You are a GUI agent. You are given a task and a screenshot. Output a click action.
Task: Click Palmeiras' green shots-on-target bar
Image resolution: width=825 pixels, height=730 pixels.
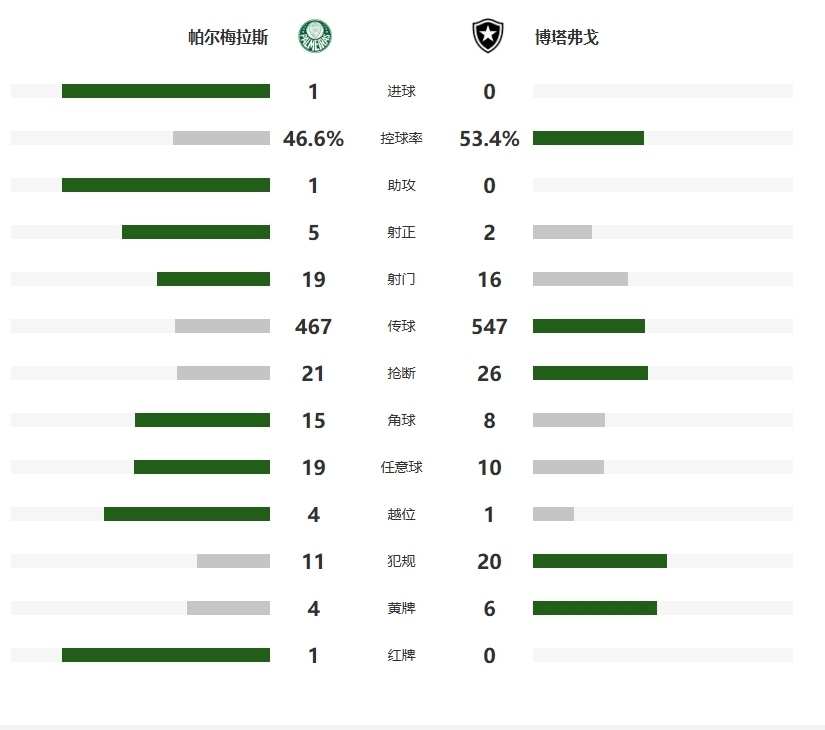196,232
